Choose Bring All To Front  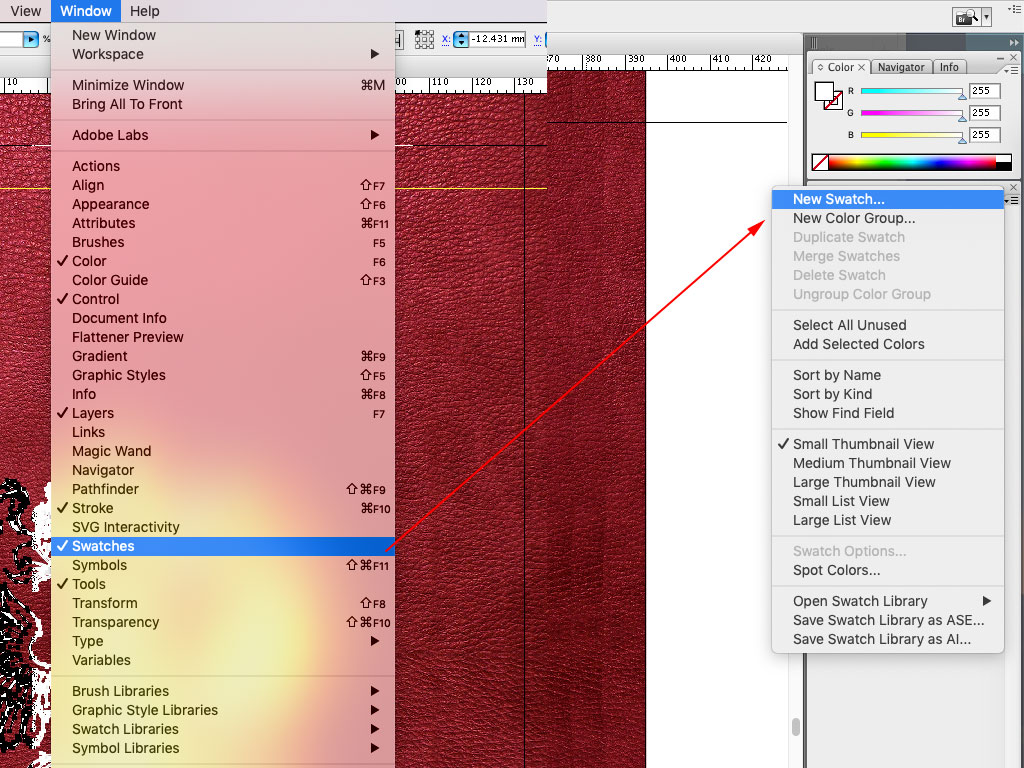[223, 104]
